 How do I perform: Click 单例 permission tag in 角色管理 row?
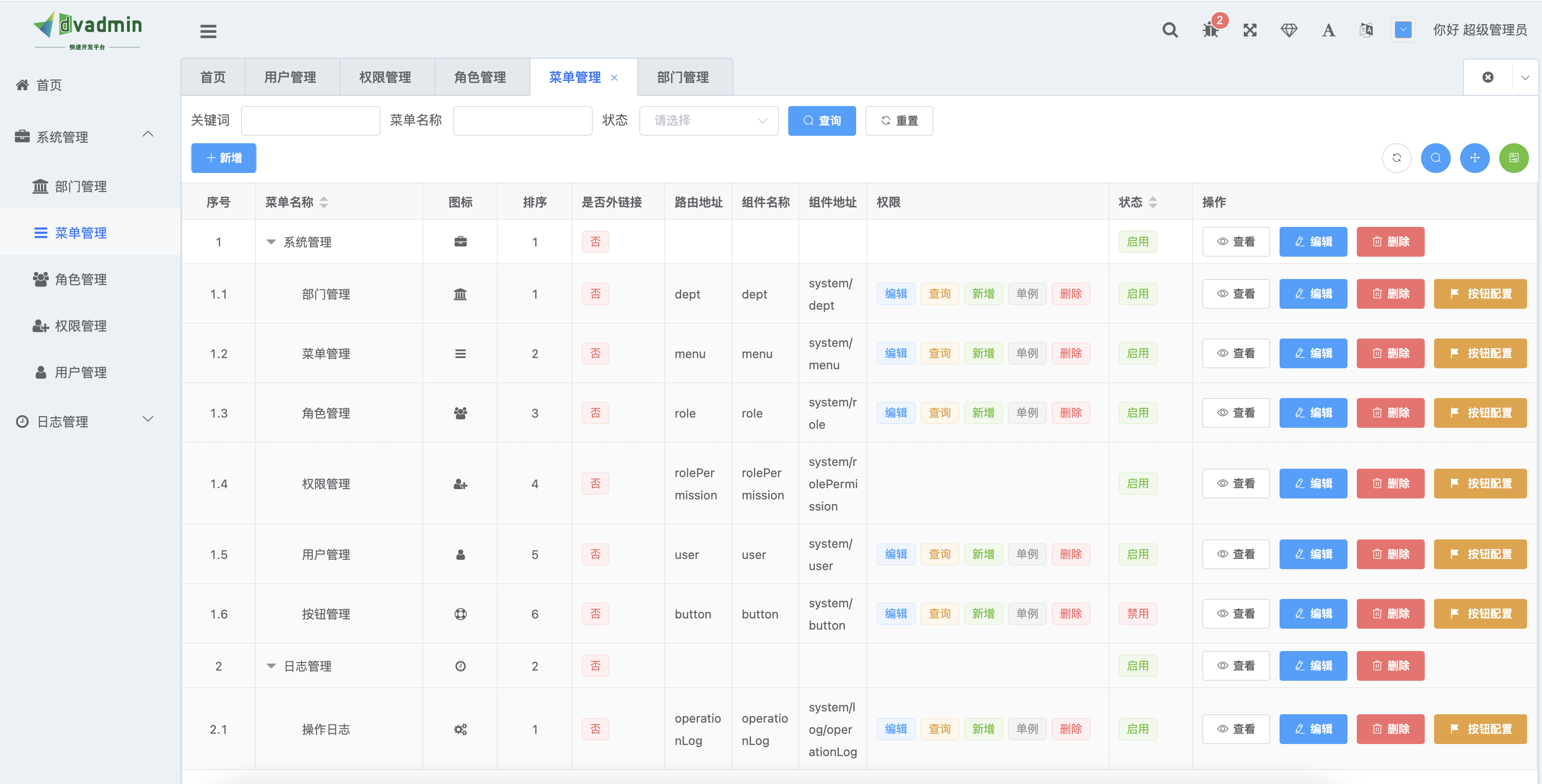coord(1027,412)
